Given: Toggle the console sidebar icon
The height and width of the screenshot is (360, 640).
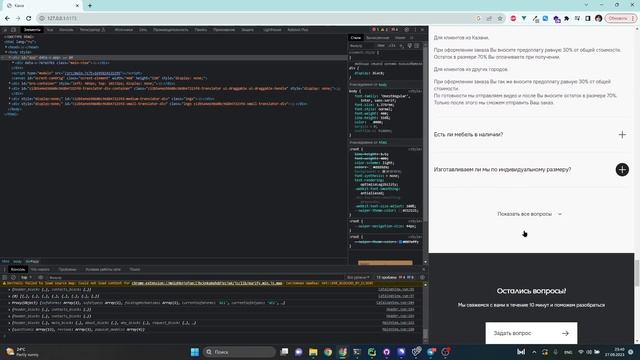Looking at the screenshot, I should pyautogui.click(x=5, y=278).
